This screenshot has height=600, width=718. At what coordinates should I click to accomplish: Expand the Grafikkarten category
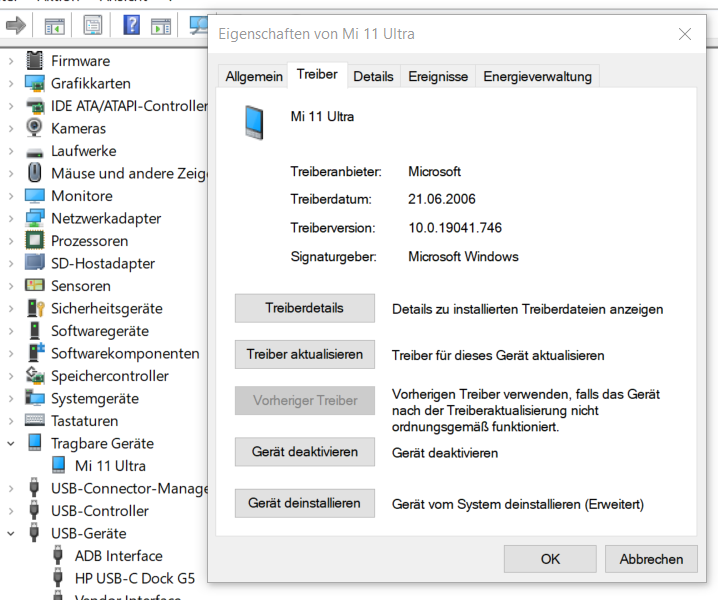[x=11, y=83]
